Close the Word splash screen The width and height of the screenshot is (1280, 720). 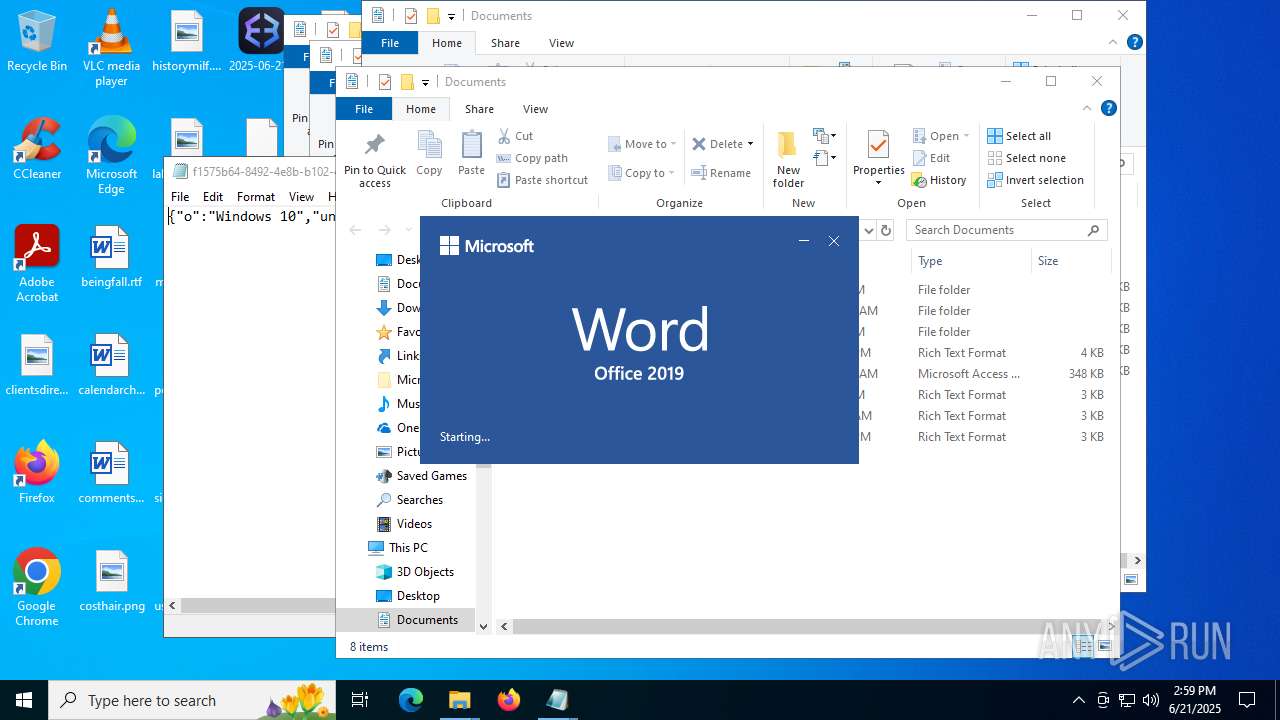click(x=834, y=241)
